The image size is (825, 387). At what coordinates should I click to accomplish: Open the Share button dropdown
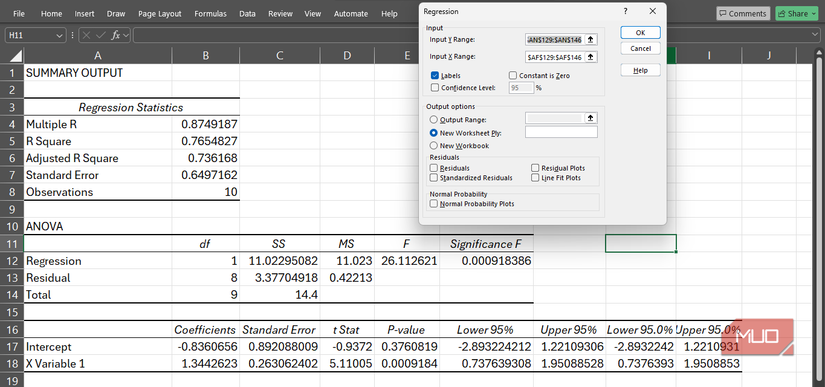(814, 14)
